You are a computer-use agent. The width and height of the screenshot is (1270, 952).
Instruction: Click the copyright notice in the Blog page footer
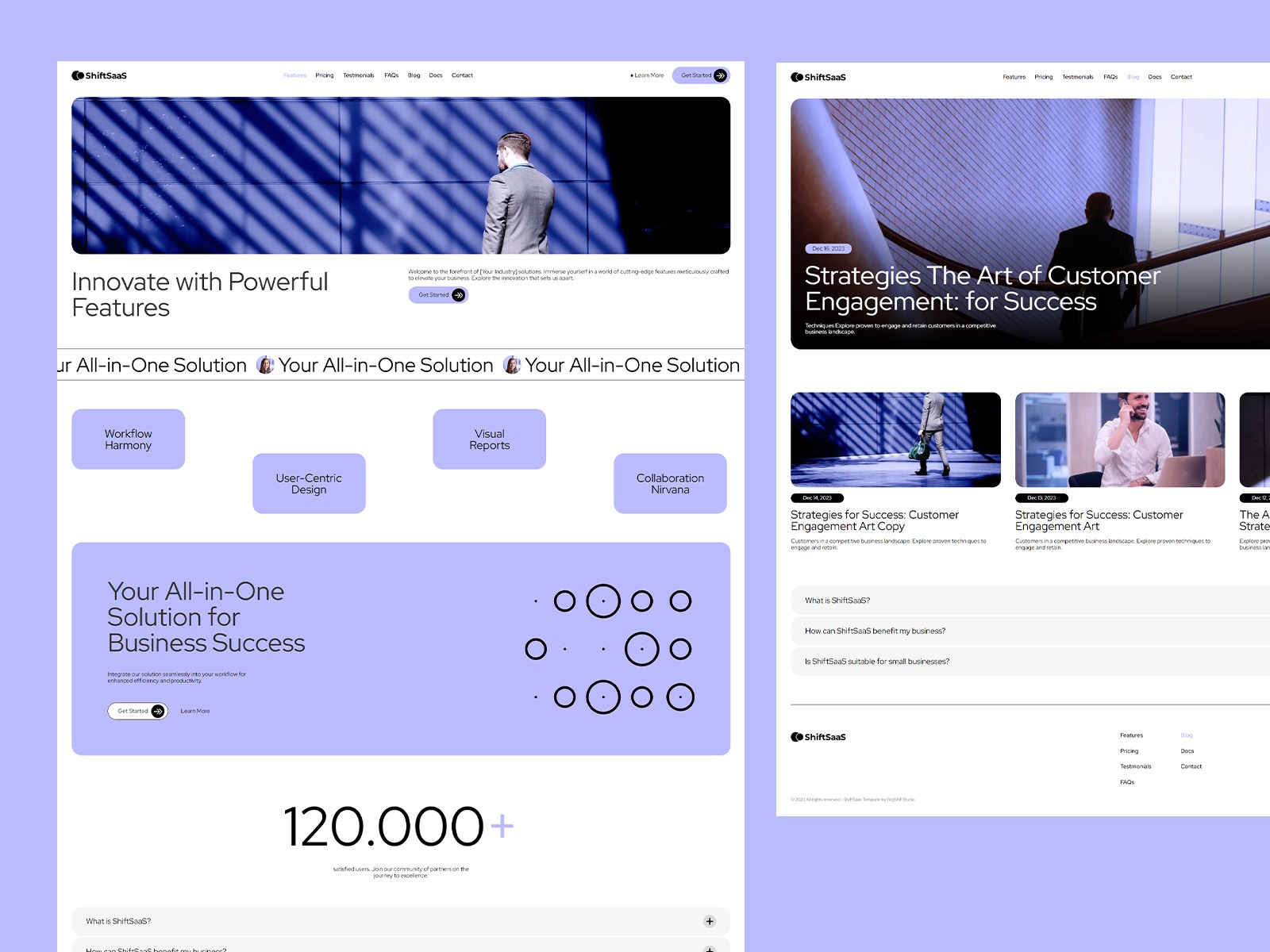852,800
